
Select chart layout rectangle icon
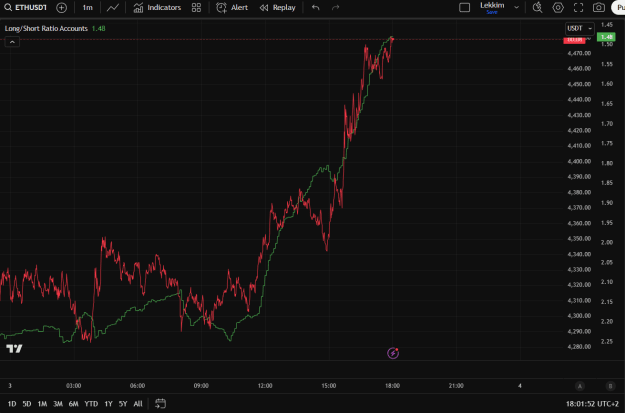coord(464,8)
